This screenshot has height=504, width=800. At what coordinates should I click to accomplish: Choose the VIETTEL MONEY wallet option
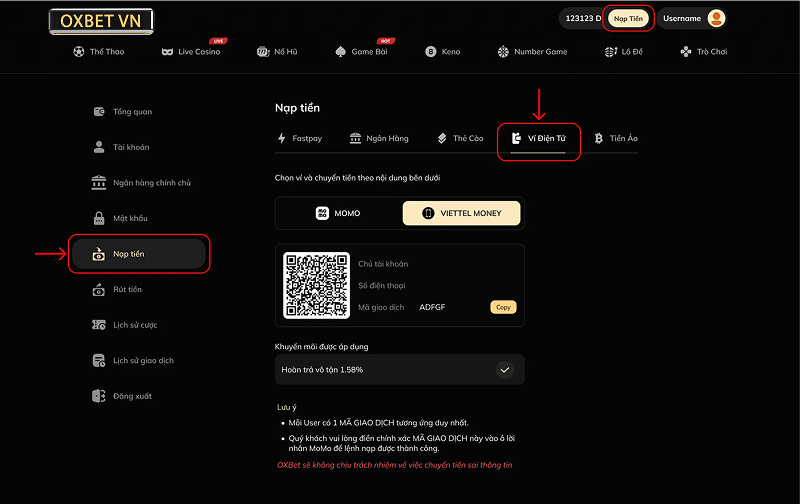[460, 213]
